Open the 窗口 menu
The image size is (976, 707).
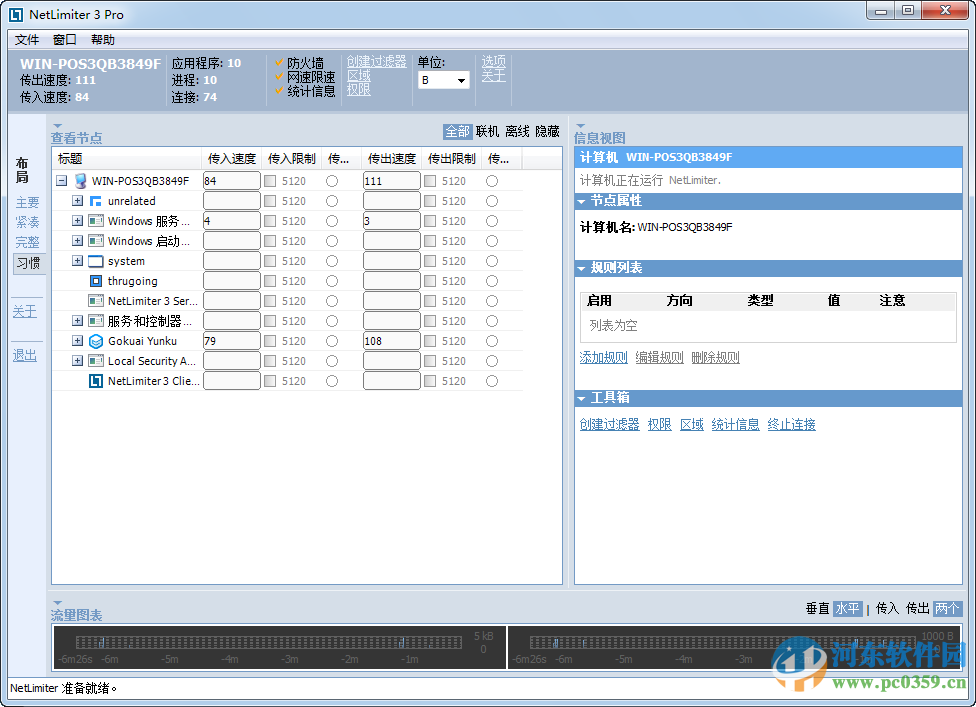64,39
